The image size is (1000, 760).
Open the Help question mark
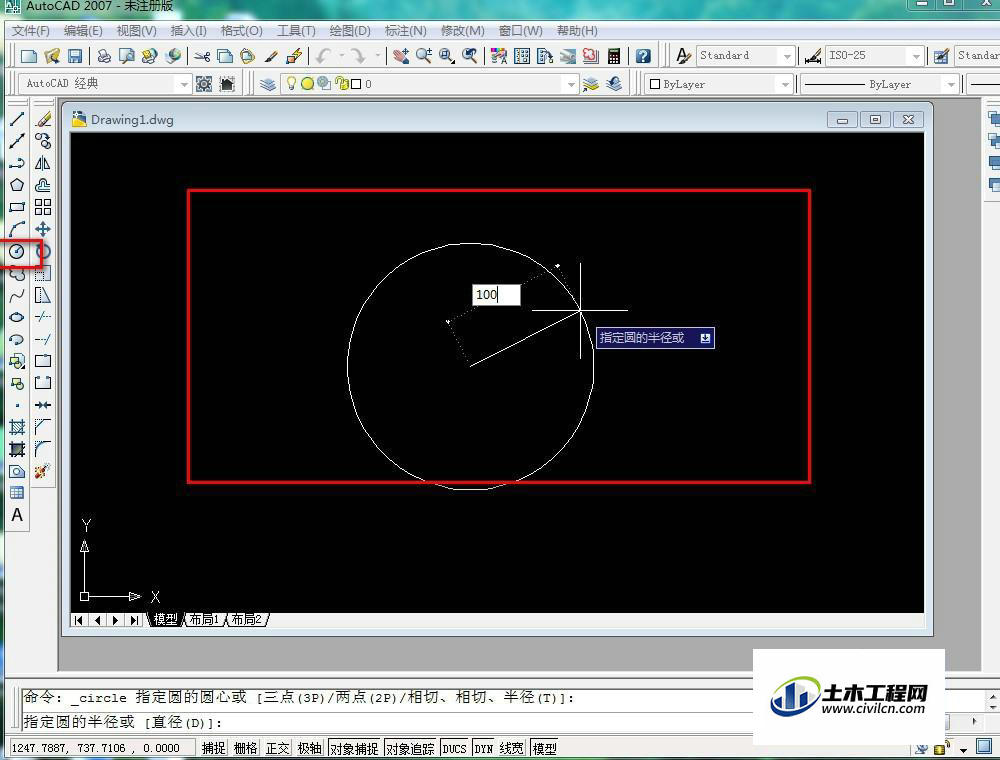coord(643,56)
